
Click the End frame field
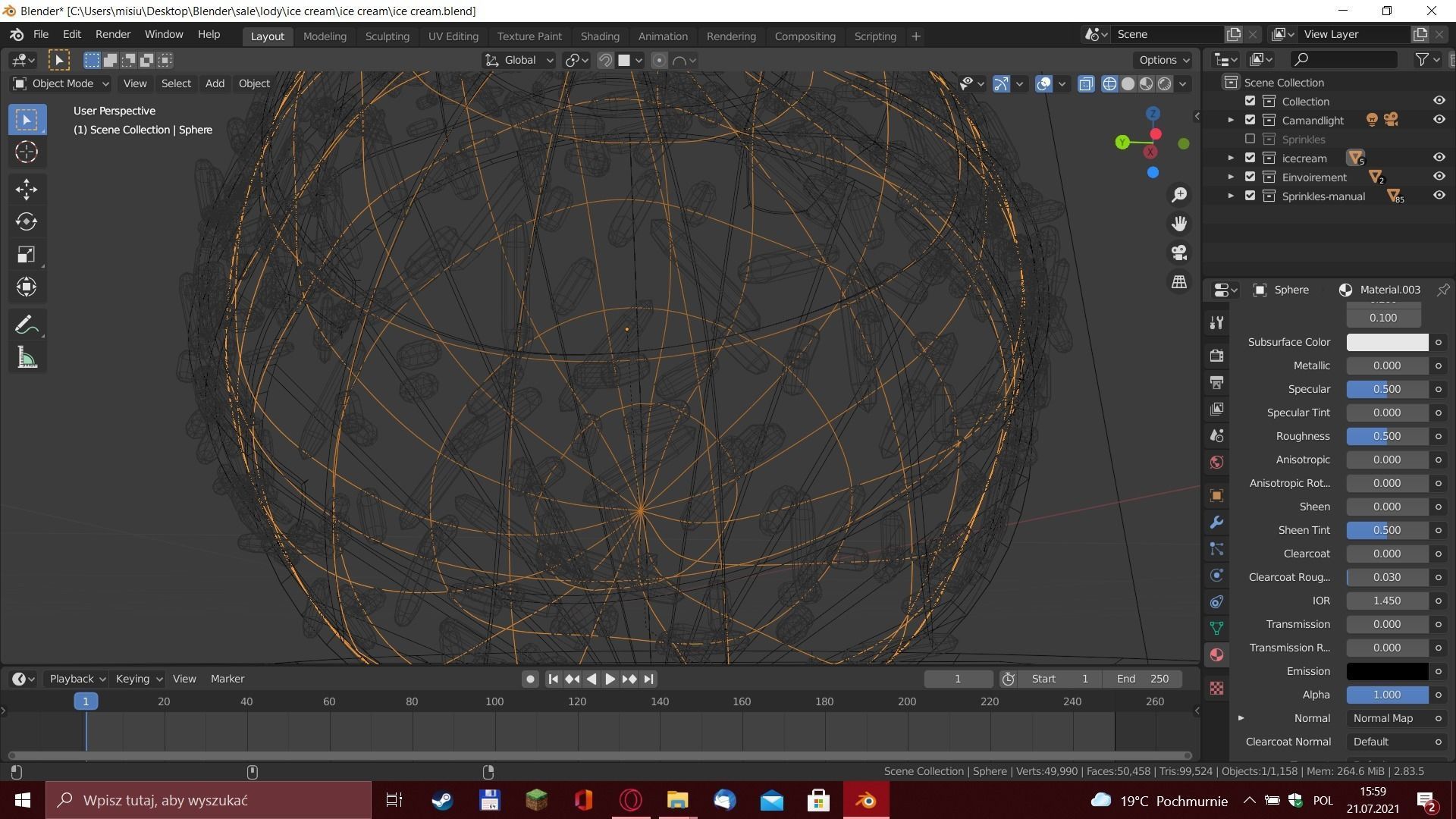point(1142,679)
